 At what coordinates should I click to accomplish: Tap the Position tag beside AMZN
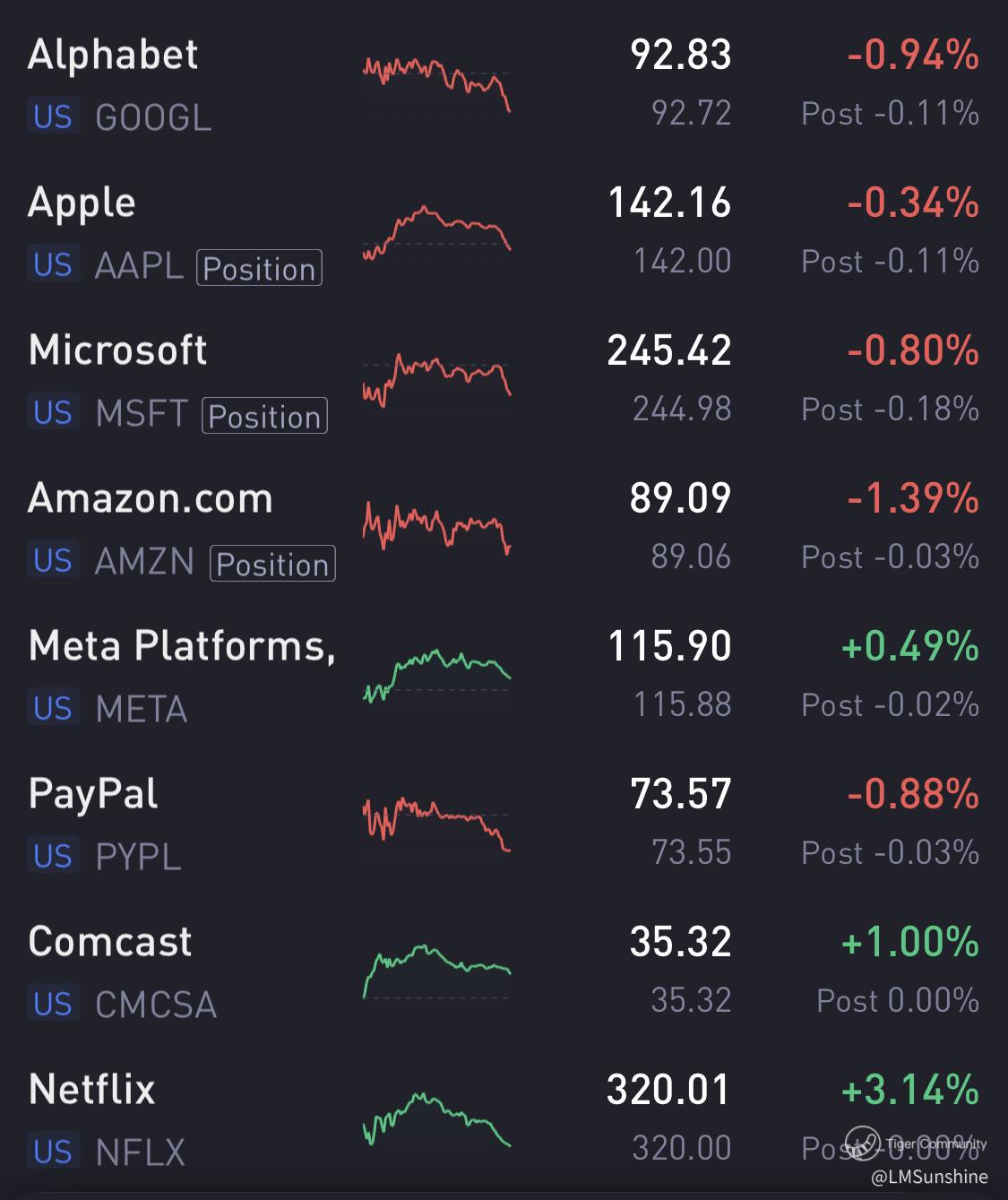(x=272, y=564)
